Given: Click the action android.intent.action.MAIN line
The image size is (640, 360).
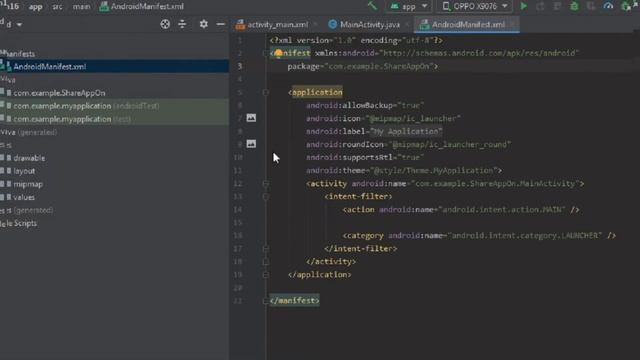Looking at the screenshot, I should tap(461, 210).
